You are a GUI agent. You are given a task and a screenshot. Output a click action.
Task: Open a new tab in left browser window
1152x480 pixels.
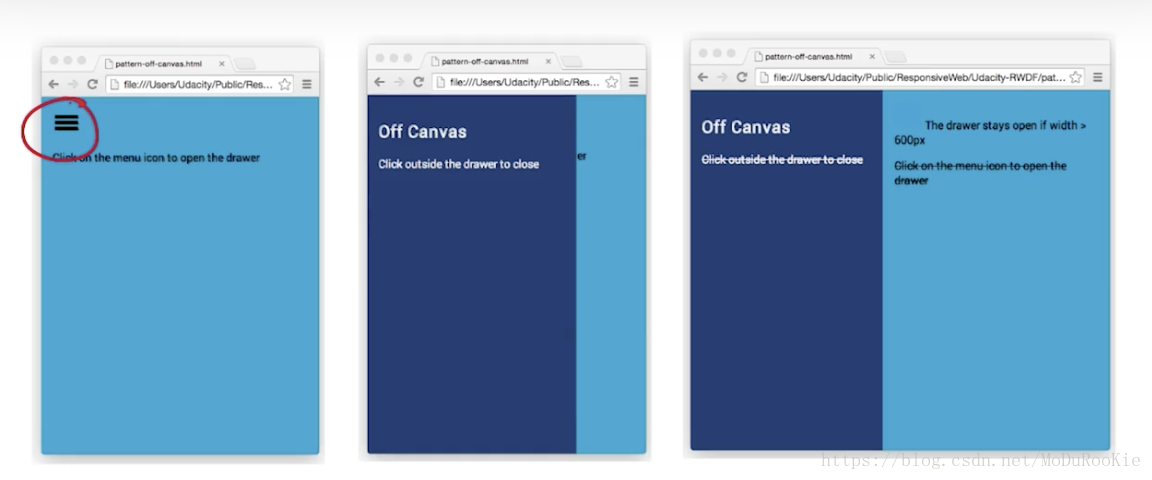coord(245,65)
